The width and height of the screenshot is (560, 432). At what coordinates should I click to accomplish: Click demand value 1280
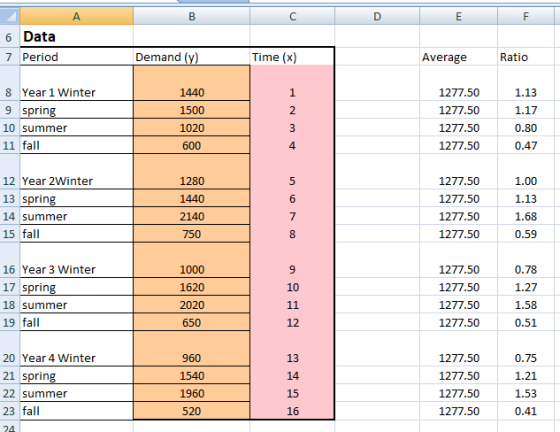click(x=192, y=171)
